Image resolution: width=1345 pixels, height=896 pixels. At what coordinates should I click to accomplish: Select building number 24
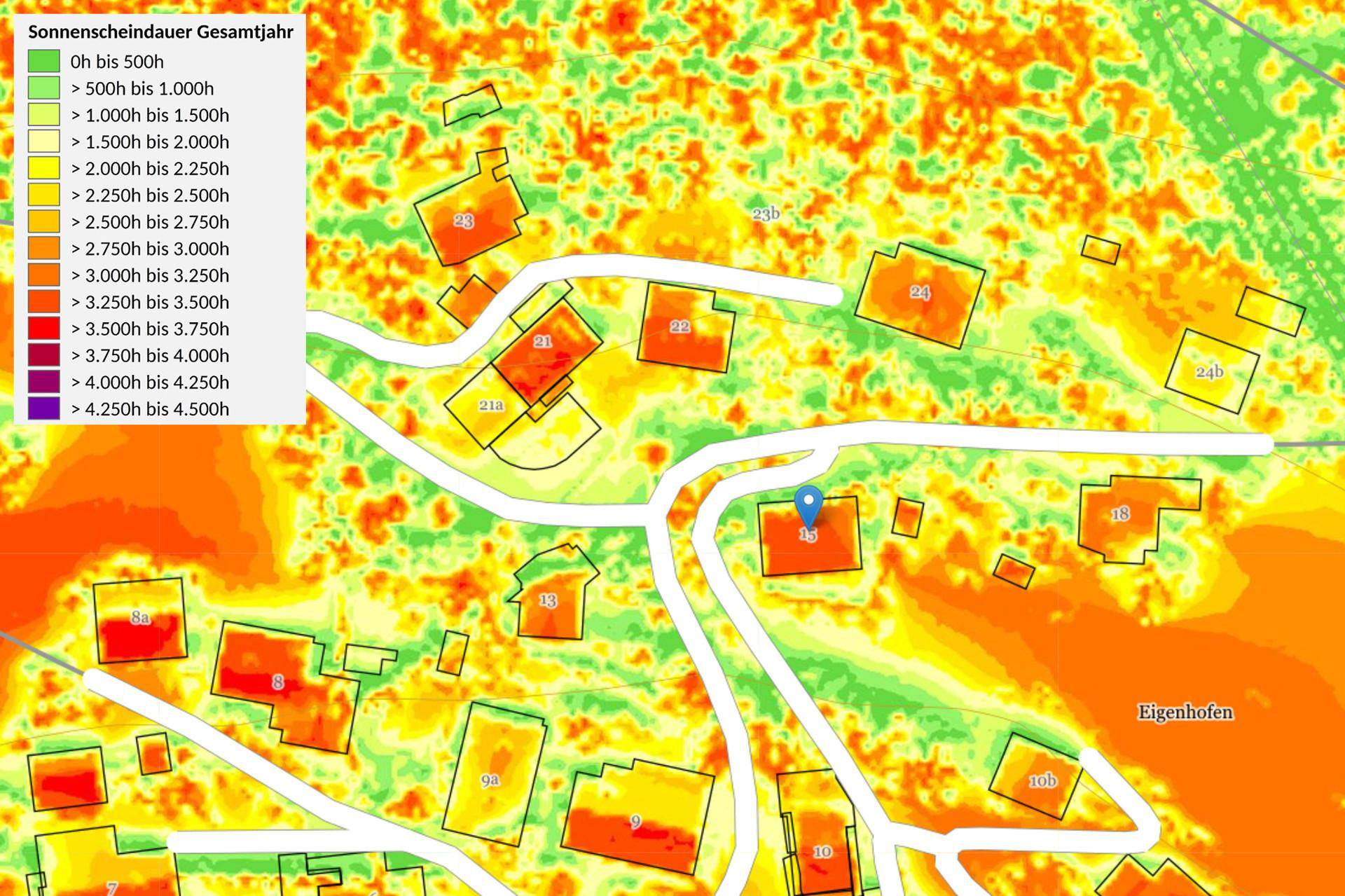(x=920, y=292)
